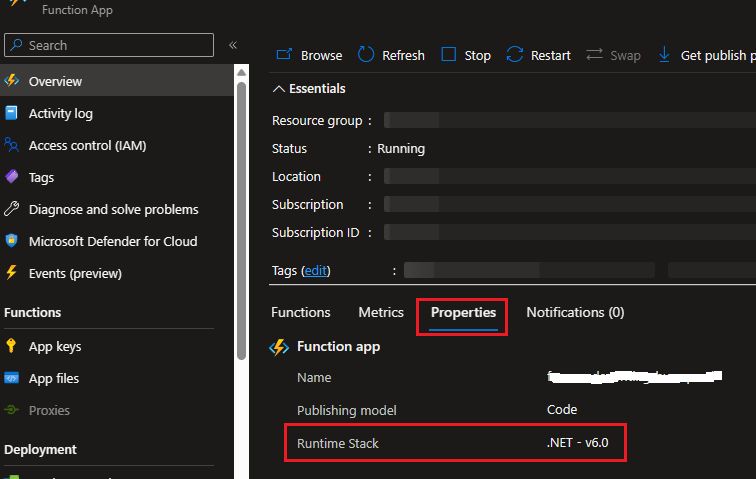Image resolution: width=756 pixels, height=479 pixels.
Task: Click the Browse toolbar button
Action: (x=309, y=55)
